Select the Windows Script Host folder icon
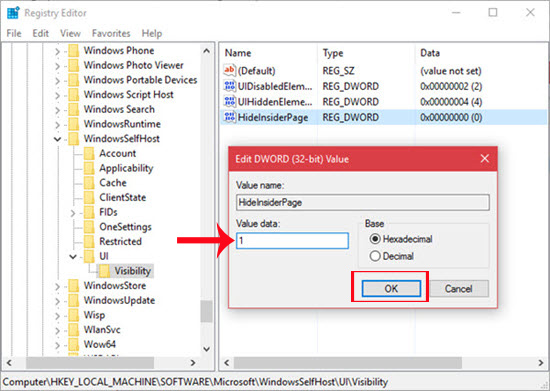550x391 pixels. pyautogui.click(x=73, y=95)
